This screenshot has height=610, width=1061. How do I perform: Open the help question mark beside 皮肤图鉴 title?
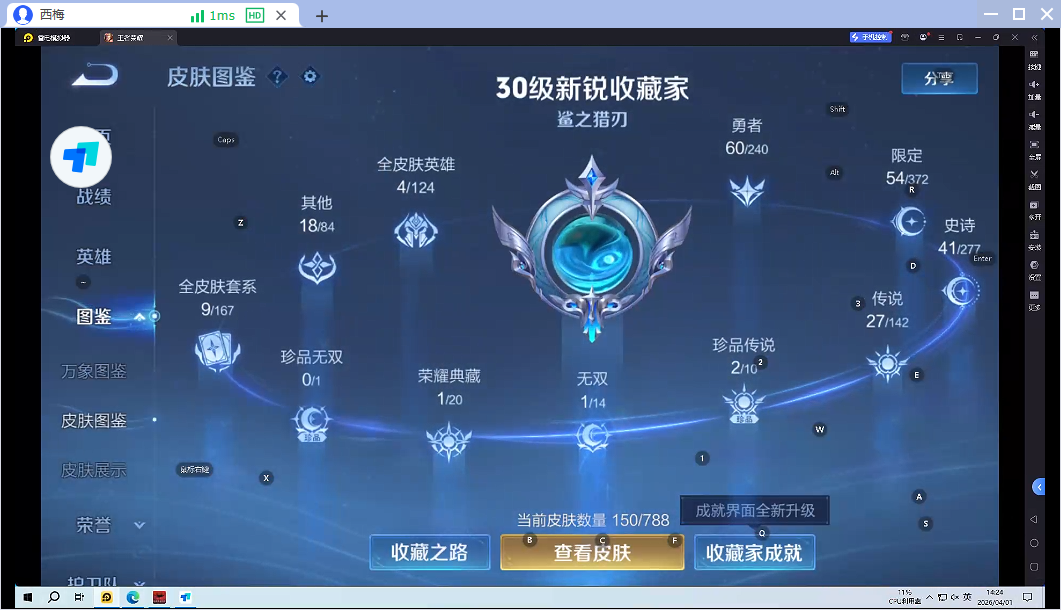pos(277,77)
